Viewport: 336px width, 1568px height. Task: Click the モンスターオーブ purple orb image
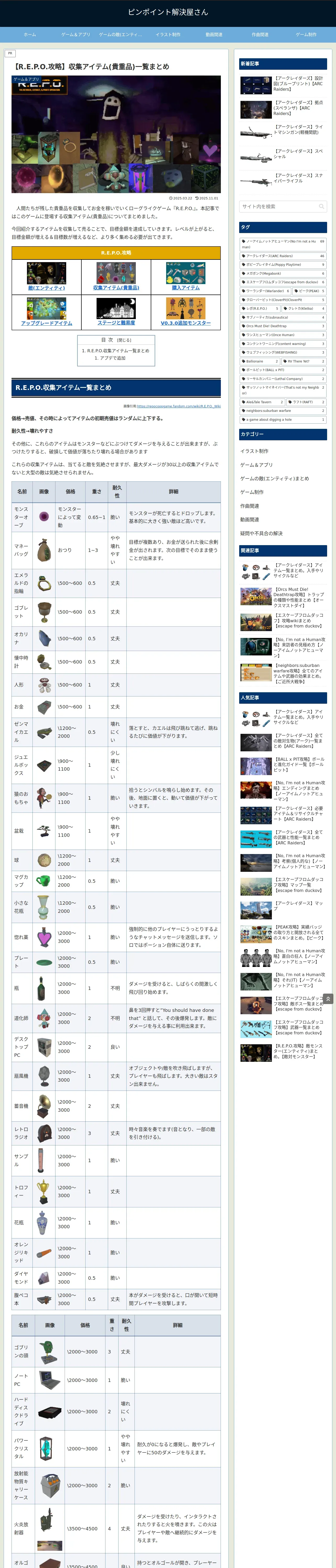pos(44,516)
